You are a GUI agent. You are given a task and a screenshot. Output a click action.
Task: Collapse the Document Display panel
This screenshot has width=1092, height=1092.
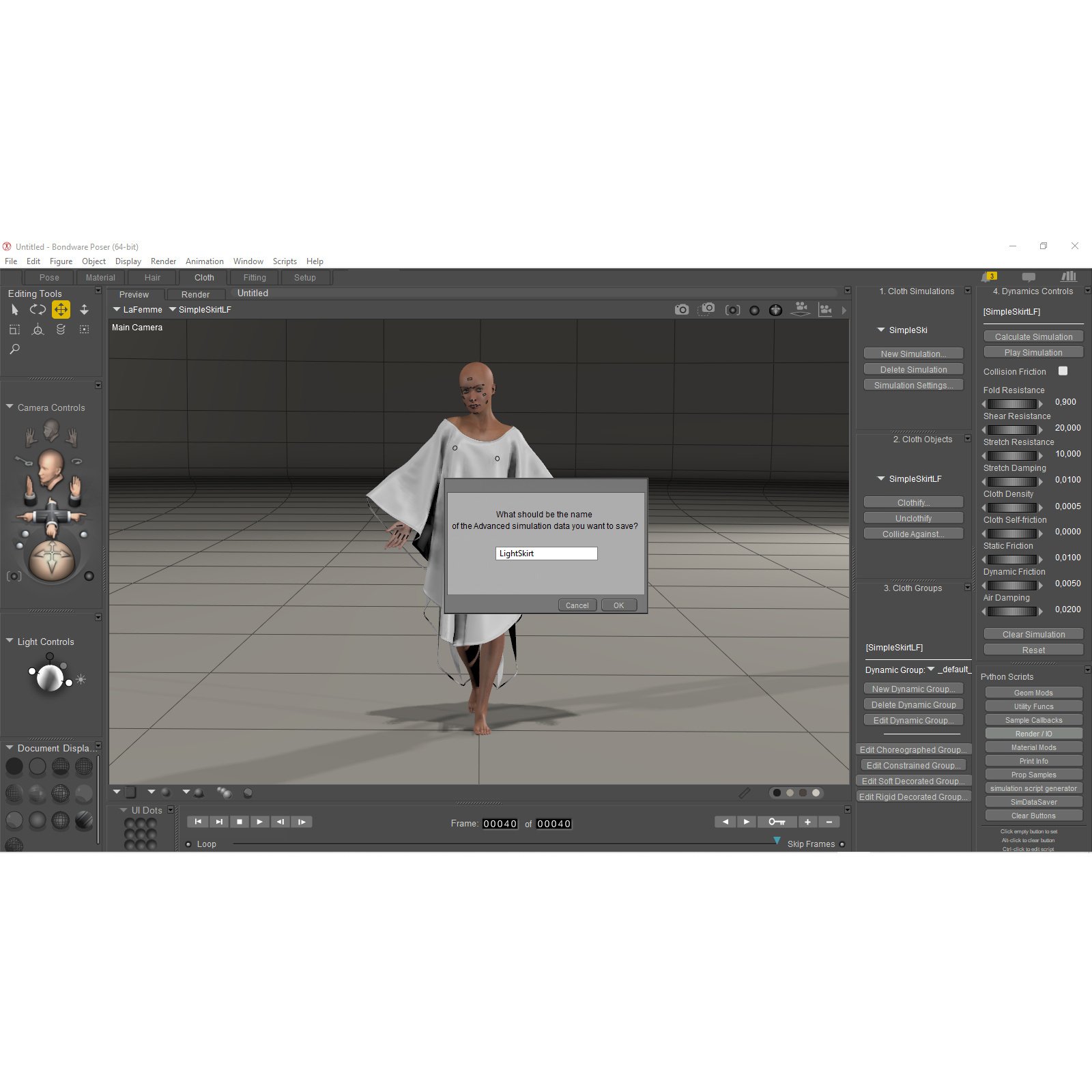pyautogui.click(x=10, y=747)
